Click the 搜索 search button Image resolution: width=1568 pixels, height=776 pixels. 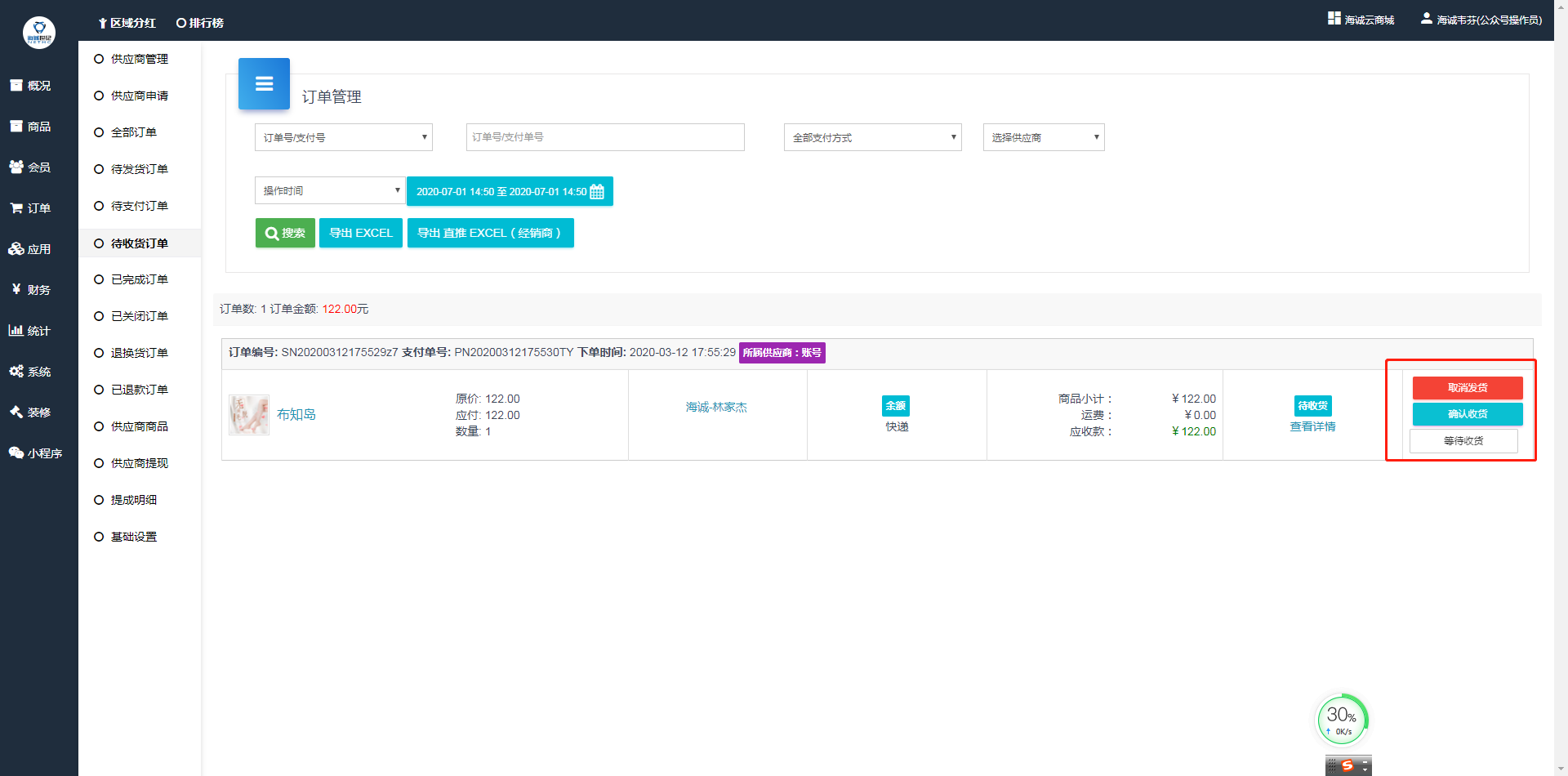coord(285,233)
